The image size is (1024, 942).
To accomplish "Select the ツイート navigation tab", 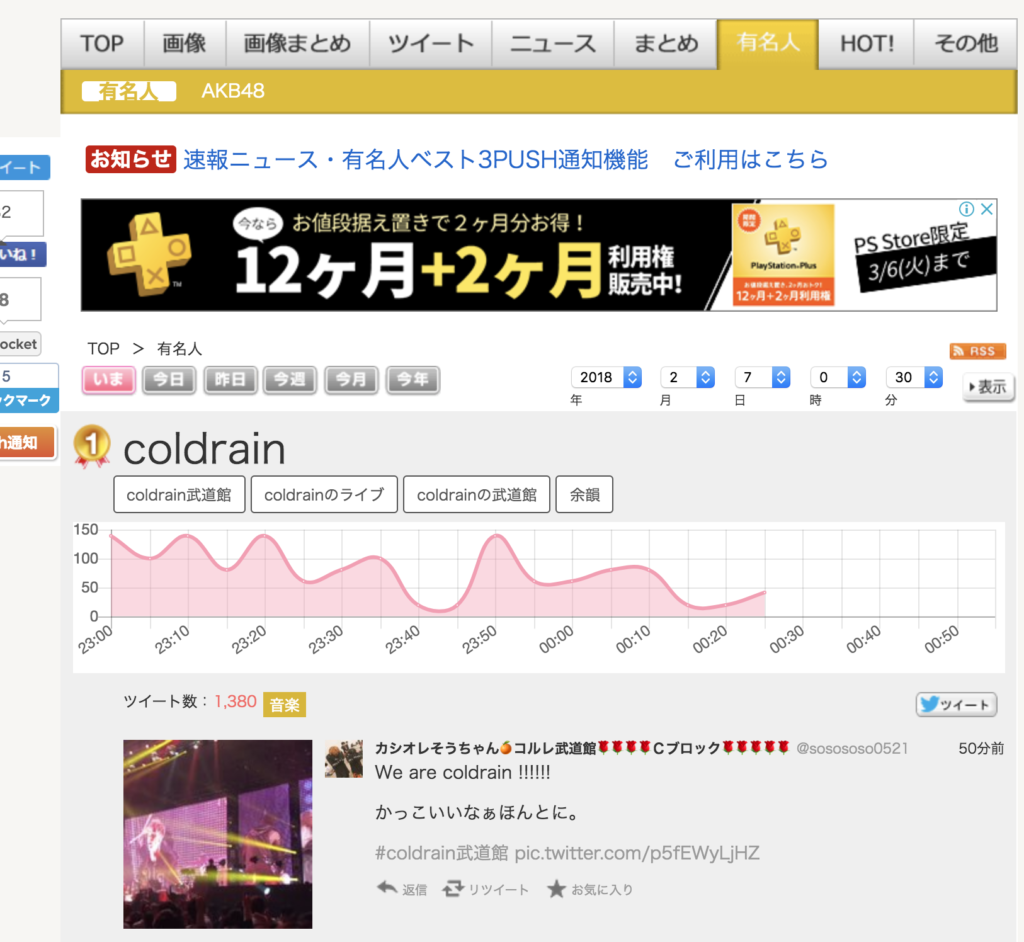I will [430, 44].
